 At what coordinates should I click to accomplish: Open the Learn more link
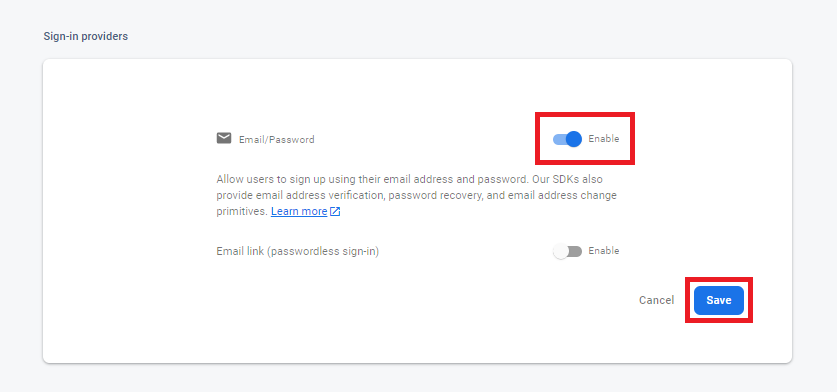(299, 211)
